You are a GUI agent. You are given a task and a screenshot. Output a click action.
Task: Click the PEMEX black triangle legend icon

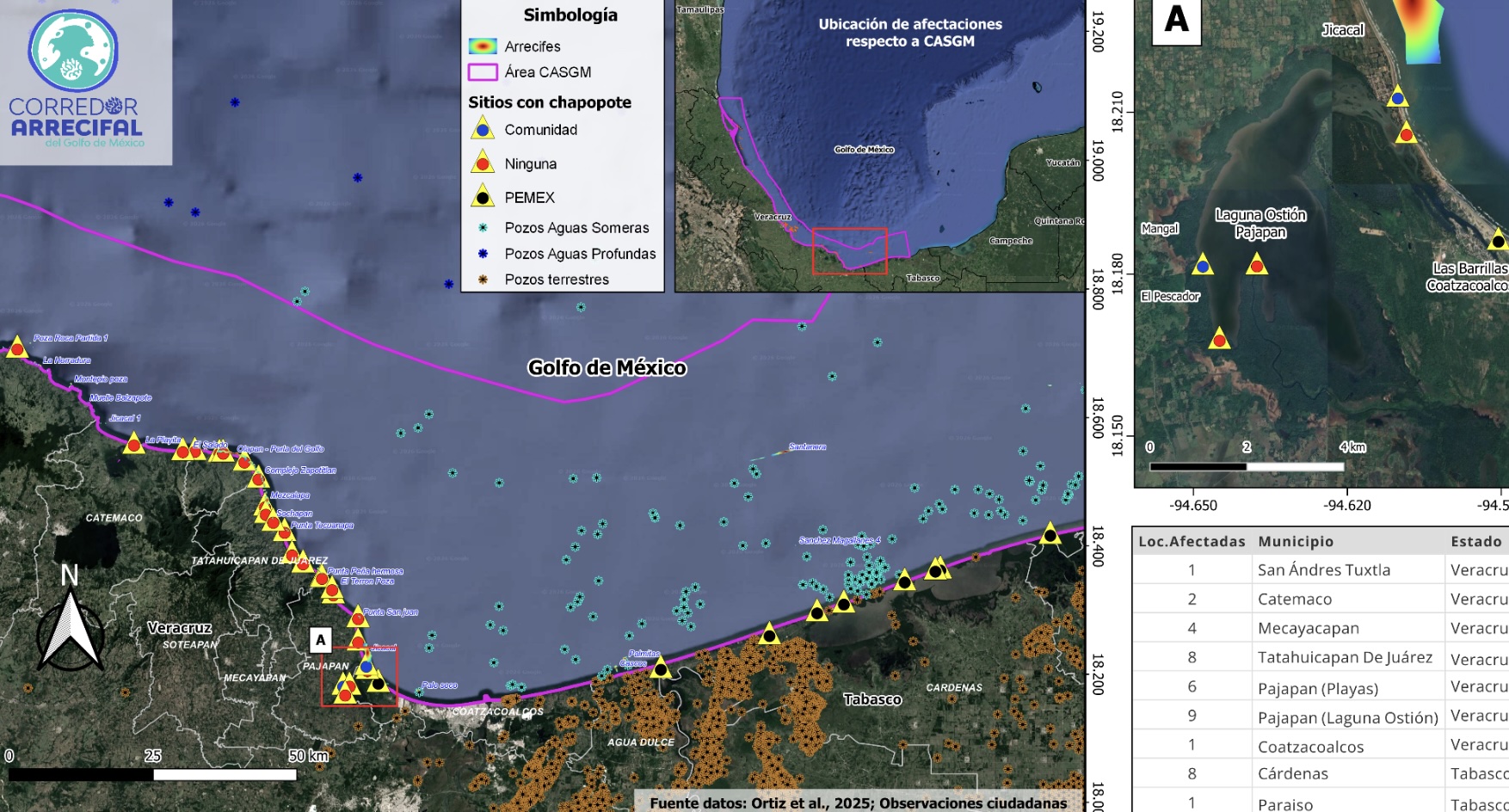483,197
